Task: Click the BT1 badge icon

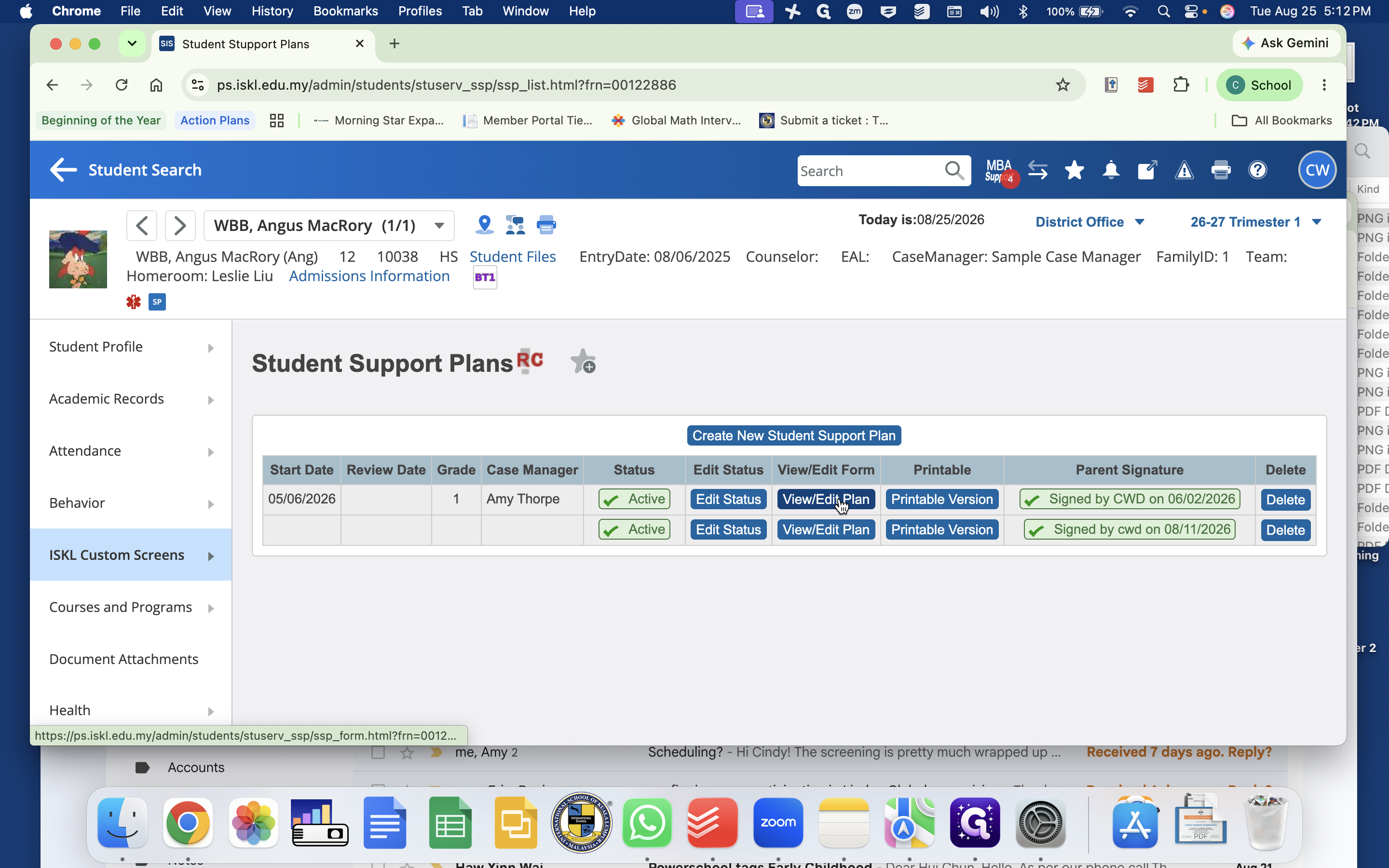Action: click(x=485, y=277)
